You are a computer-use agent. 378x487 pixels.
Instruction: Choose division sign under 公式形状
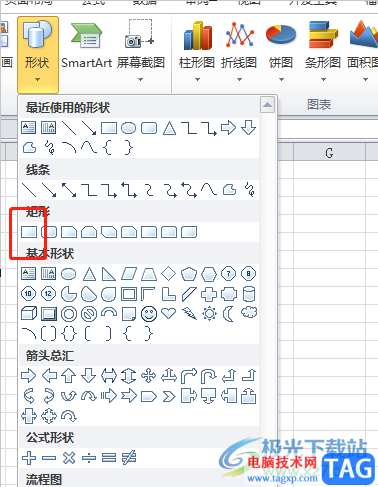(89, 458)
